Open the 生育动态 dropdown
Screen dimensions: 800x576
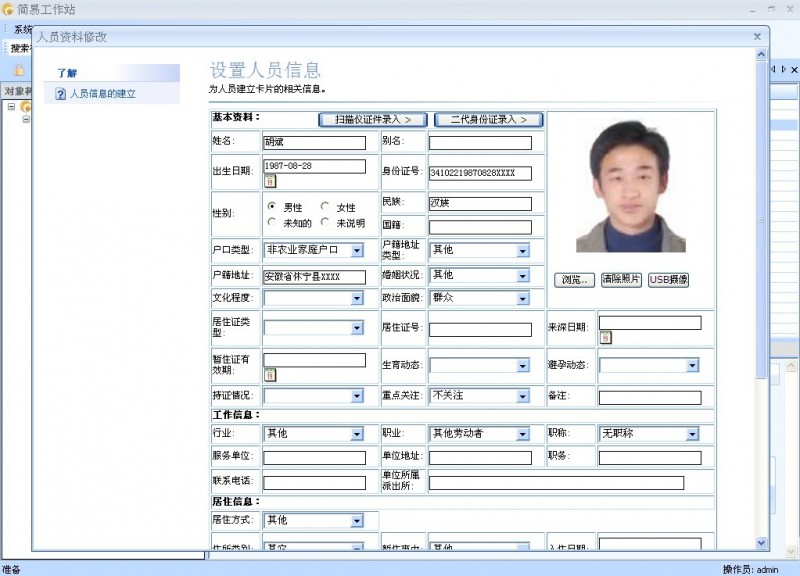523,365
